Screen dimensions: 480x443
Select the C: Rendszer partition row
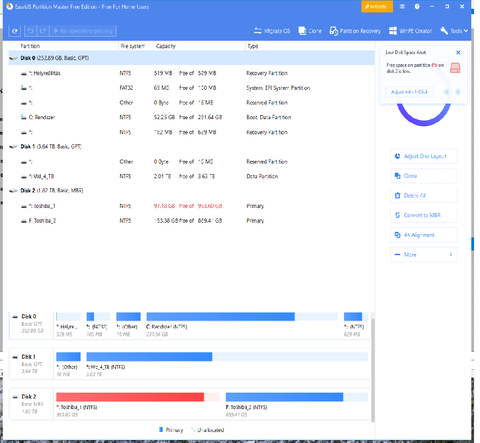coord(192,117)
